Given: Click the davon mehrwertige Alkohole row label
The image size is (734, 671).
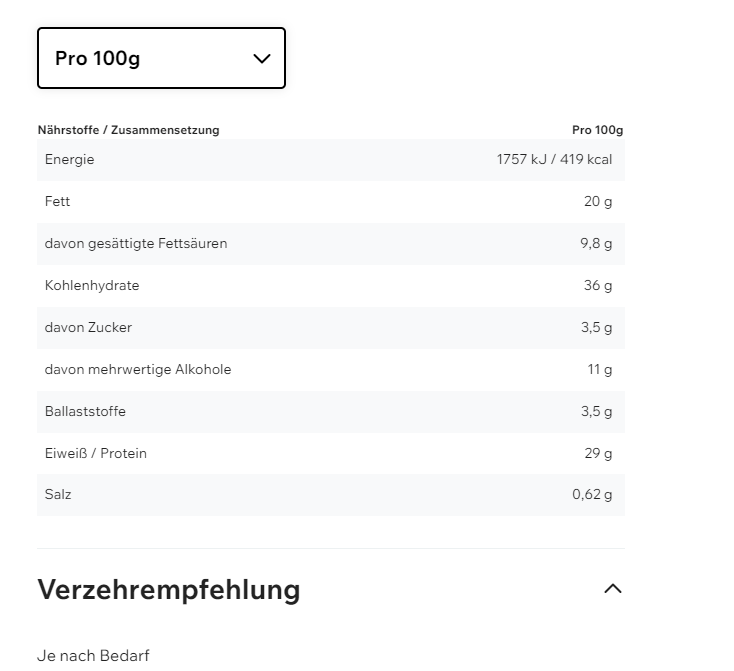Looking at the screenshot, I should [x=138, y=369].
